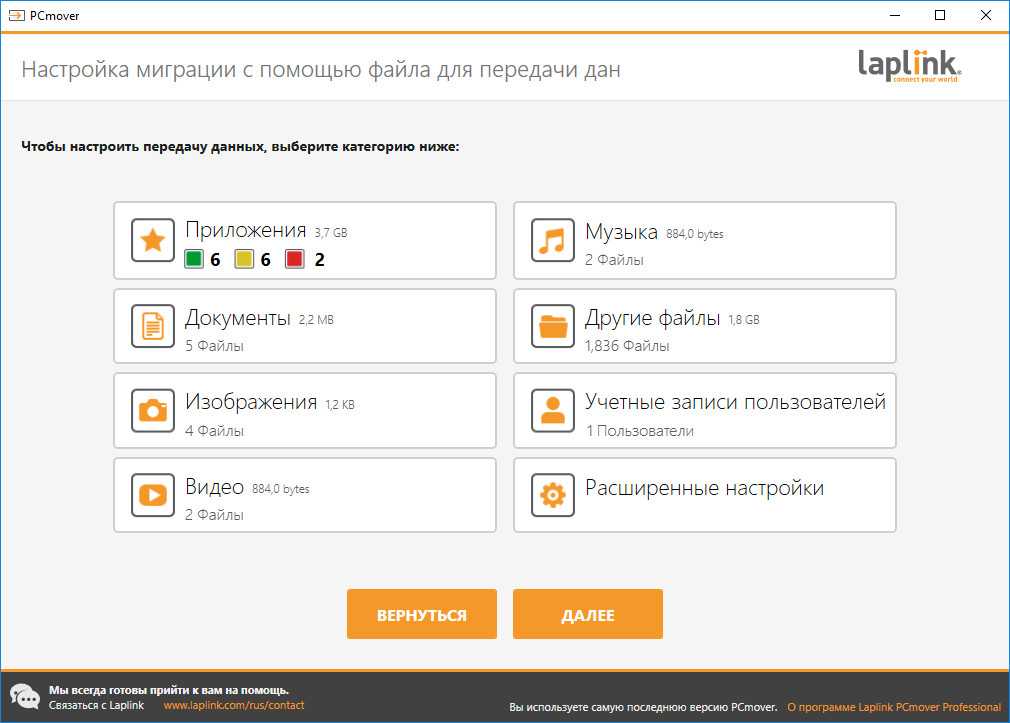Viewport: 1010px width, 723px height.
Task: Open the laplink.com/rus/contact link
Action: coord(233,706)
